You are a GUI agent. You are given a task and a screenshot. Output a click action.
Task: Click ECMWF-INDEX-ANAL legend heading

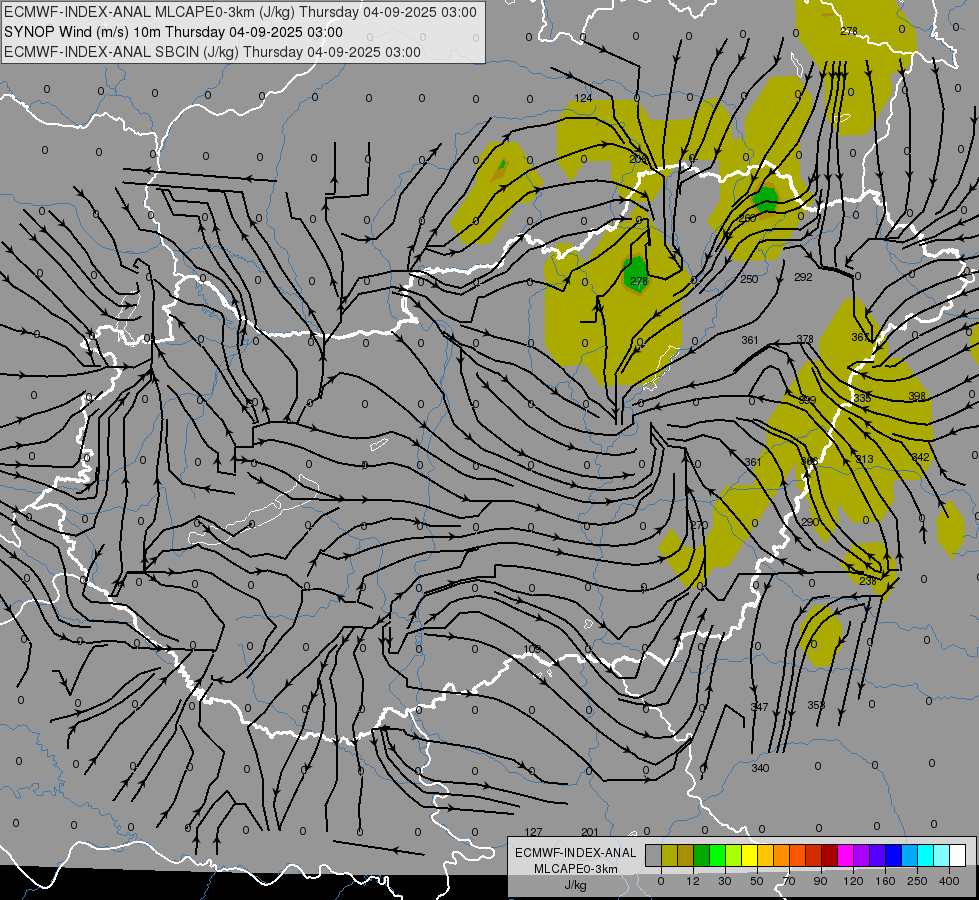point(575,853)
